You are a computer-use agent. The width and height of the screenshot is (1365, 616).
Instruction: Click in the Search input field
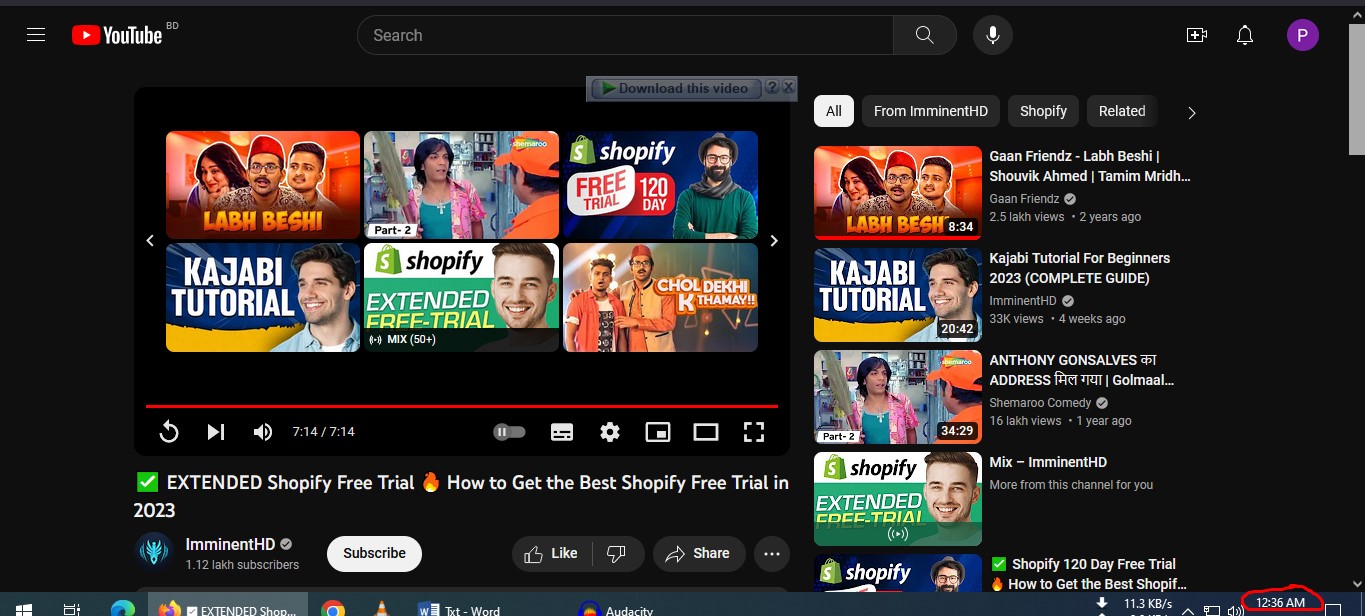(x=625, y=35)
